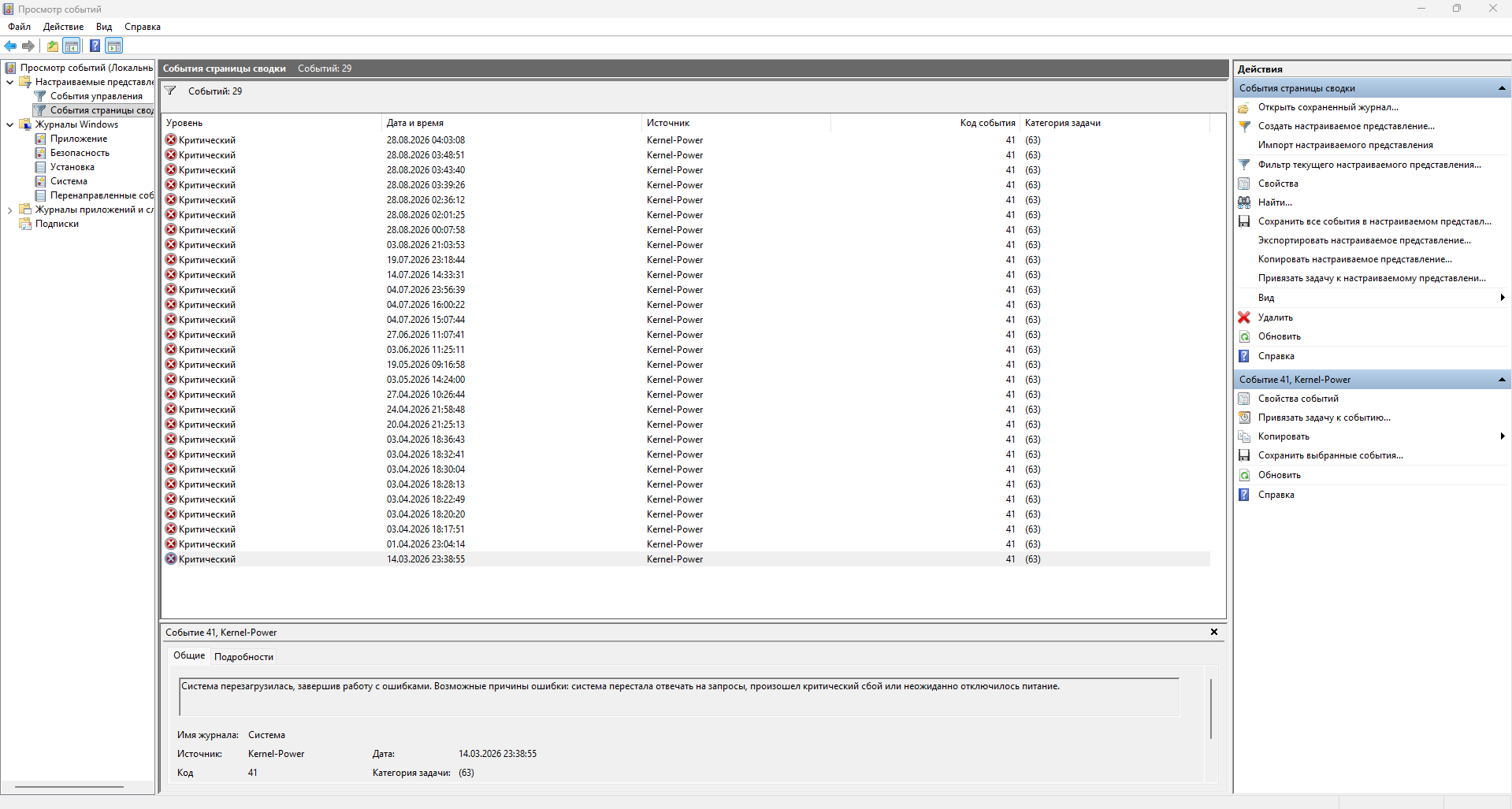Select event dated 19.07.2026 23:18:44
Image resolution: width=1512 pixels, height=809 pixels.
click(x=685, y=260)
